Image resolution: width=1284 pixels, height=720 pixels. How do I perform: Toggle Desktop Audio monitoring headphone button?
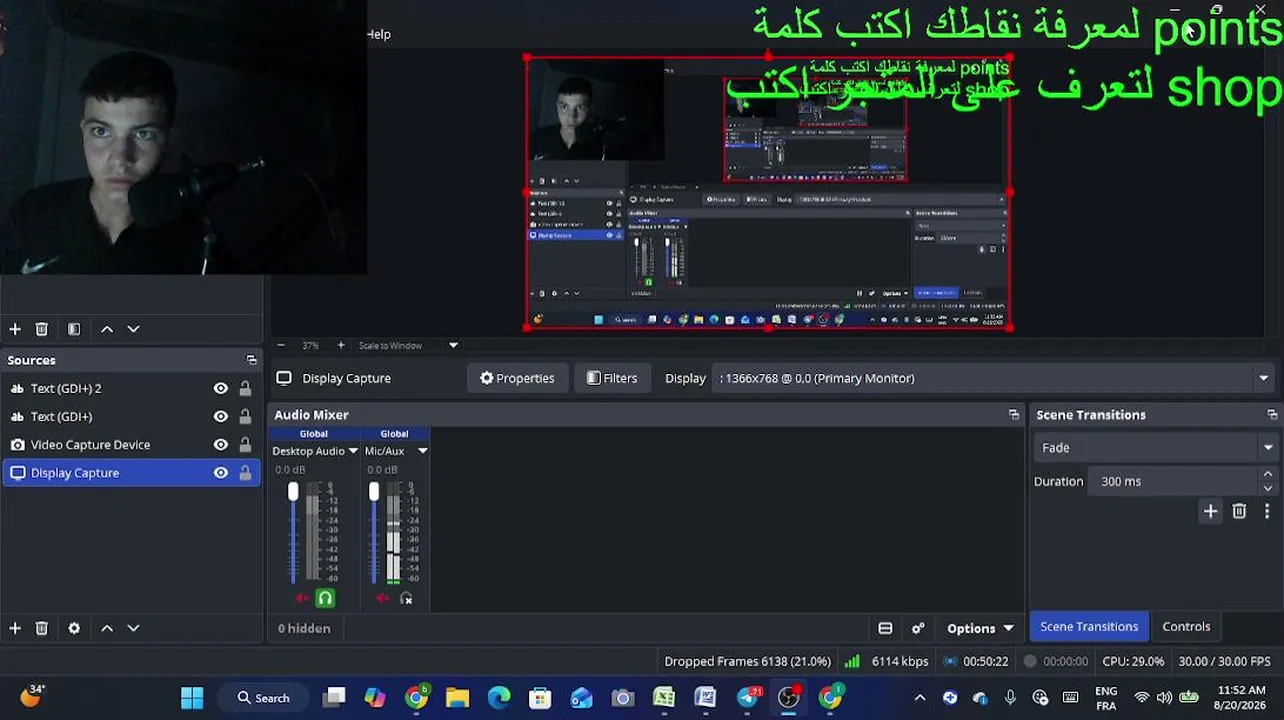tap(324, 598)
